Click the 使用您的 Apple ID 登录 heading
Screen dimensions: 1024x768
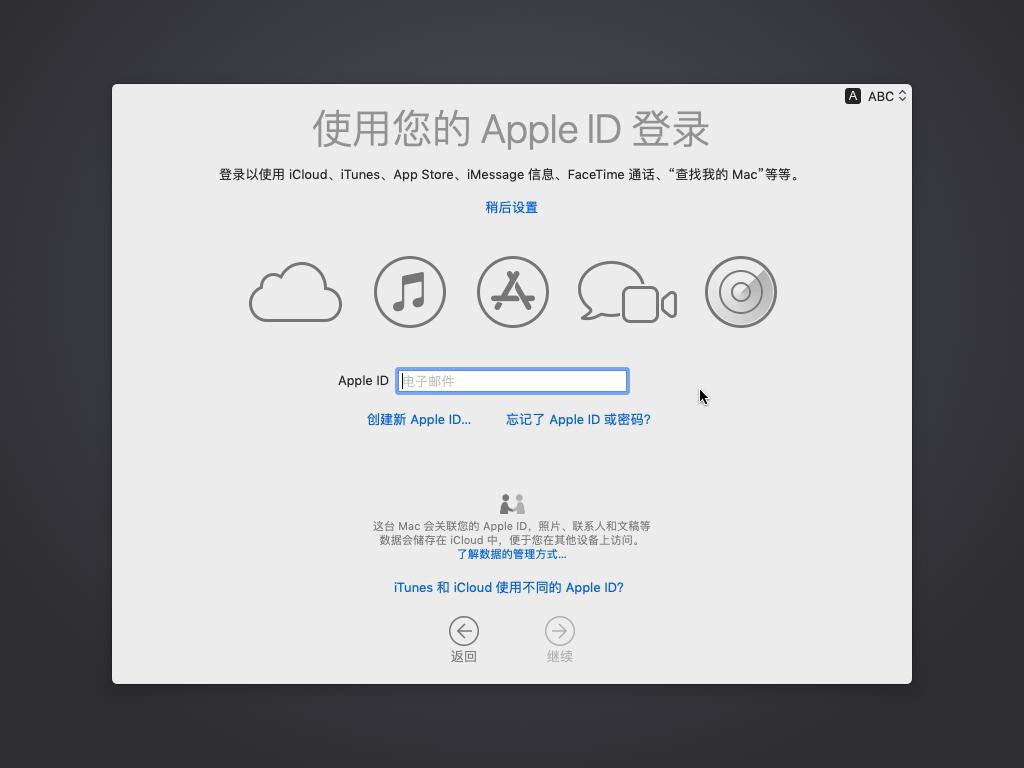point(511,129)
